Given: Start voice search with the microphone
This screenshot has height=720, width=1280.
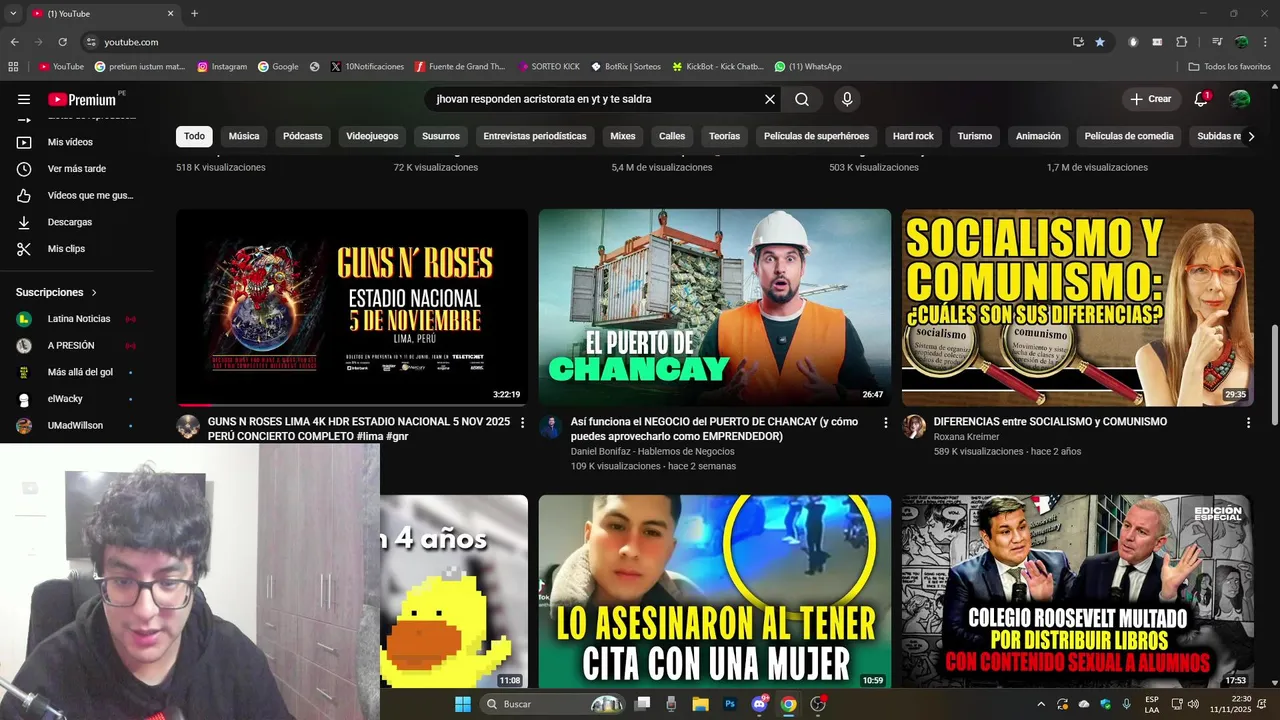Looking at the screenshot, I should tap(847, 99).
